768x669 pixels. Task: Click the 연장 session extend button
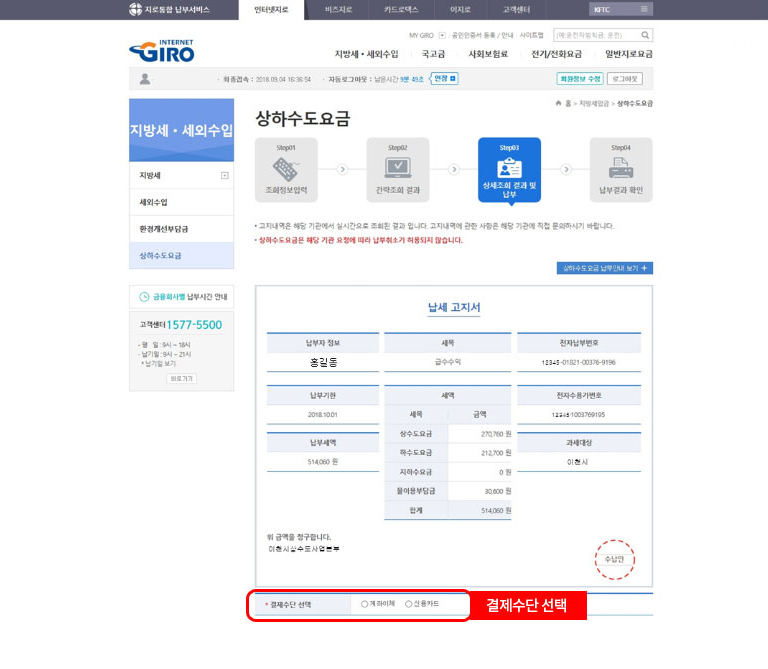click(x=444, y=78)
